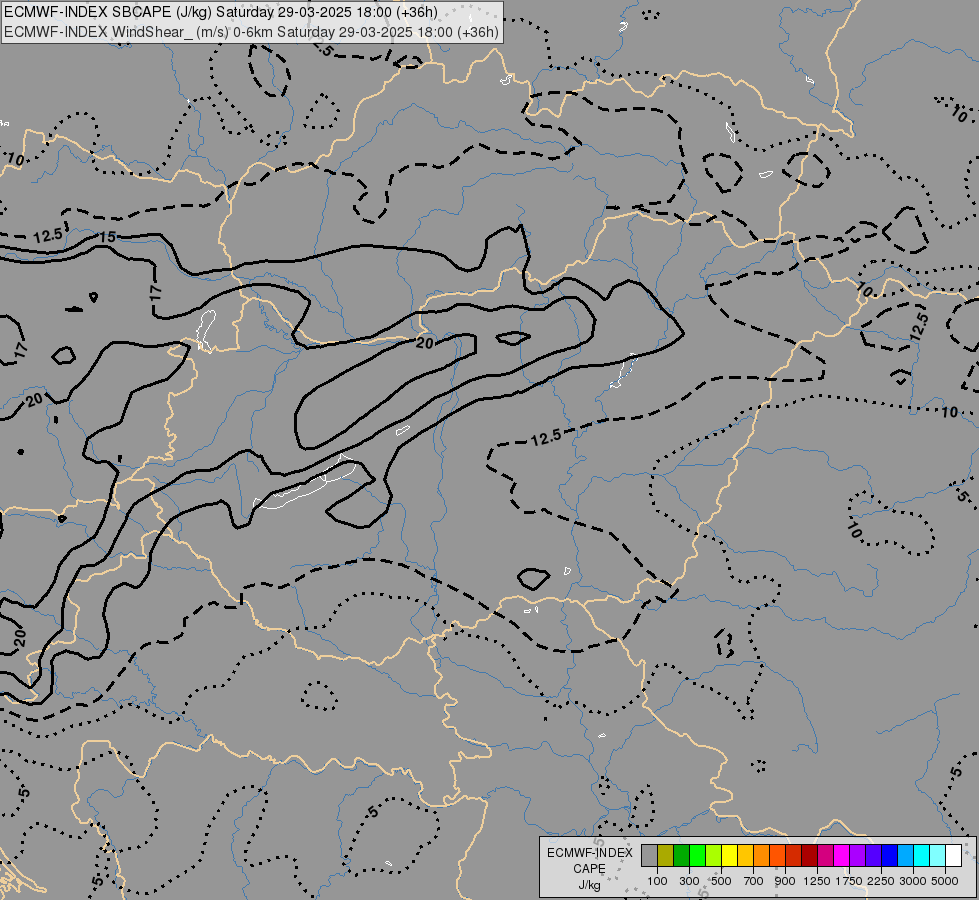979x900 pixels.
Task: Click the '100' legend scale value
Action: click(x=657, y=881)
